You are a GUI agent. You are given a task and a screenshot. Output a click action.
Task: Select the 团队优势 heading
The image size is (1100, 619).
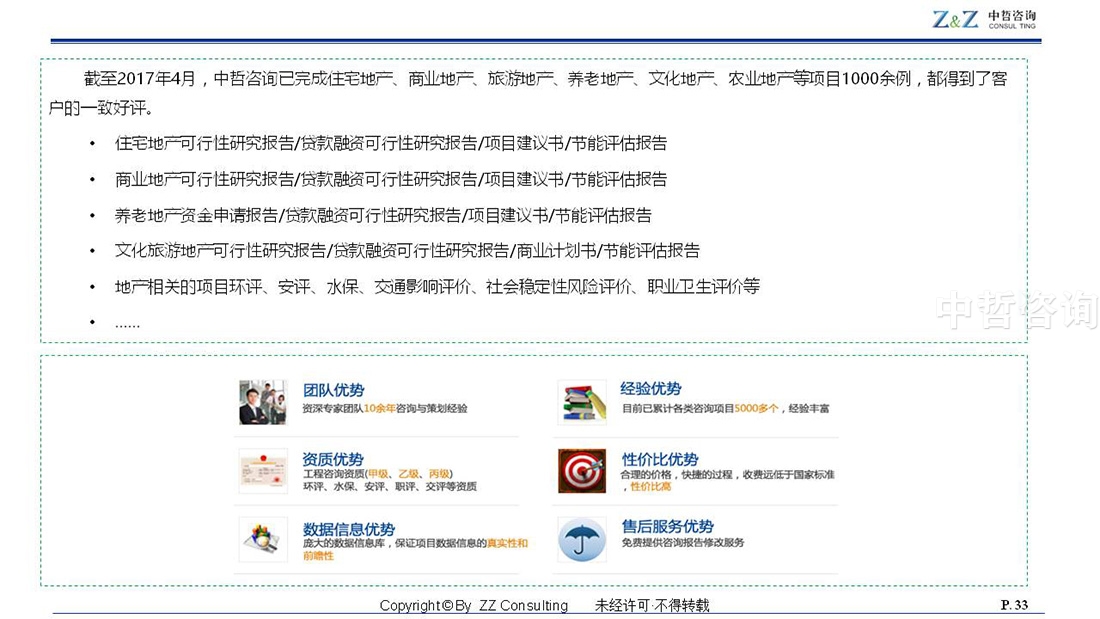[333, 390]
